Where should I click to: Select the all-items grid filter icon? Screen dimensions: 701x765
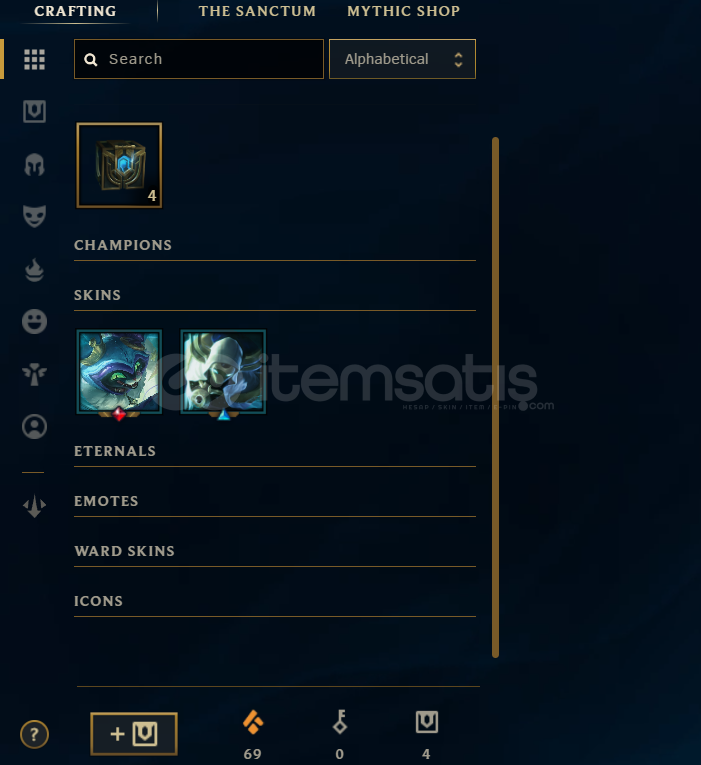tap(35, 60)
